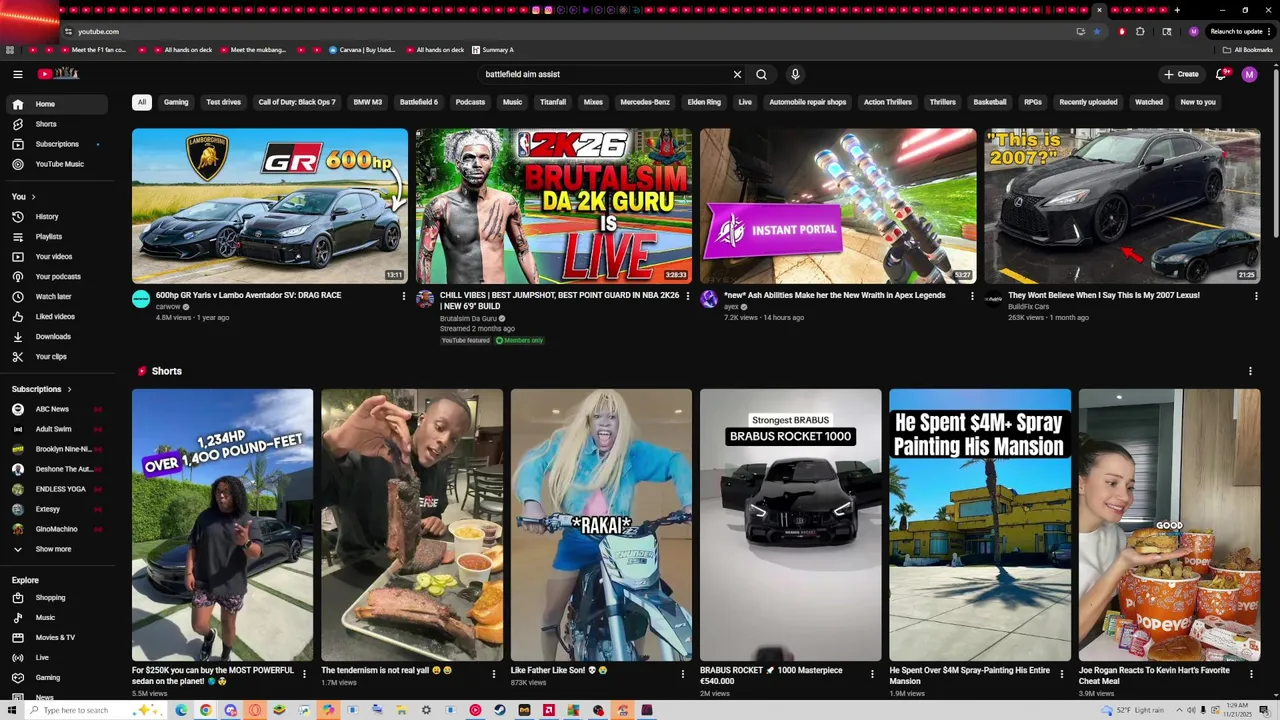Open GinoMachino channel
The height and width of the screenshot is (720, 1280).
(56, 529)
